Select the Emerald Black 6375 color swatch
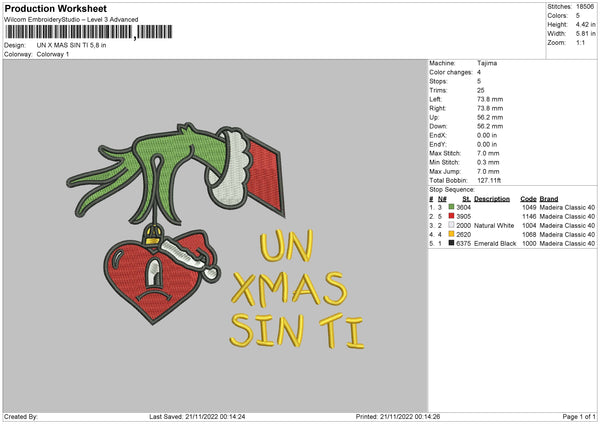 451,243
